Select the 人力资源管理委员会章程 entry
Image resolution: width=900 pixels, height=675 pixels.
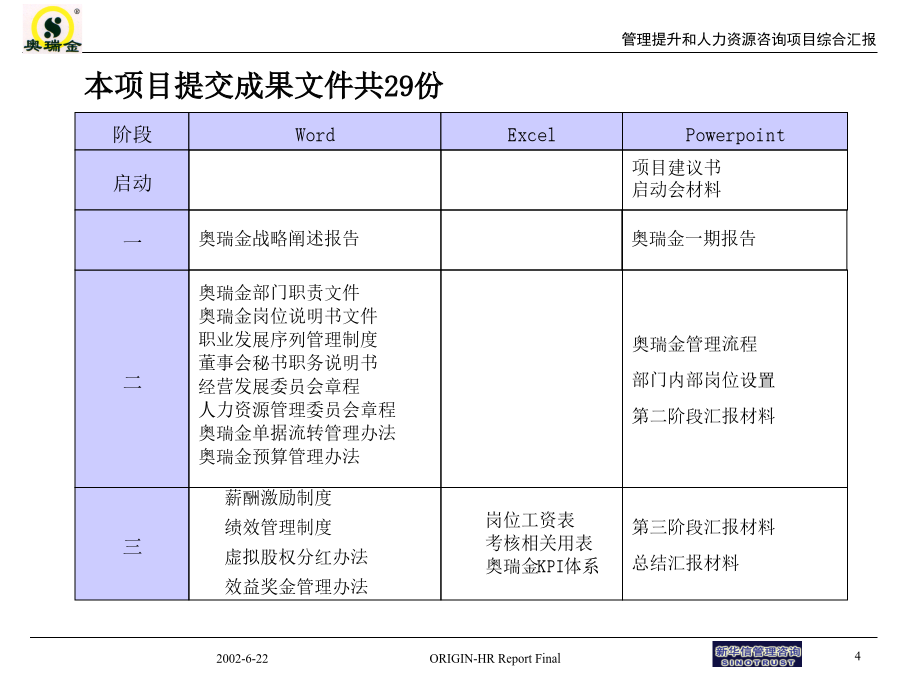pyautogui.click(x=297, y=410)
